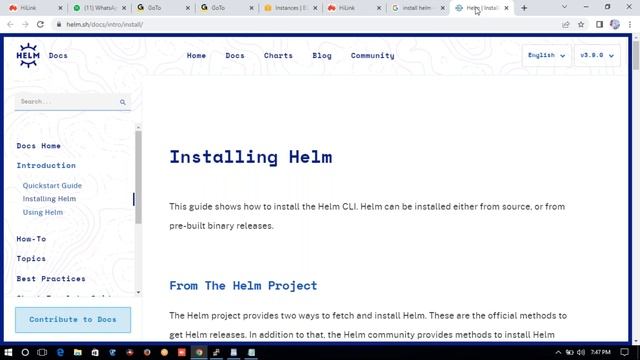Open the Blog nav item
This screenshot has height=360, width=640.
coord(322,56)
